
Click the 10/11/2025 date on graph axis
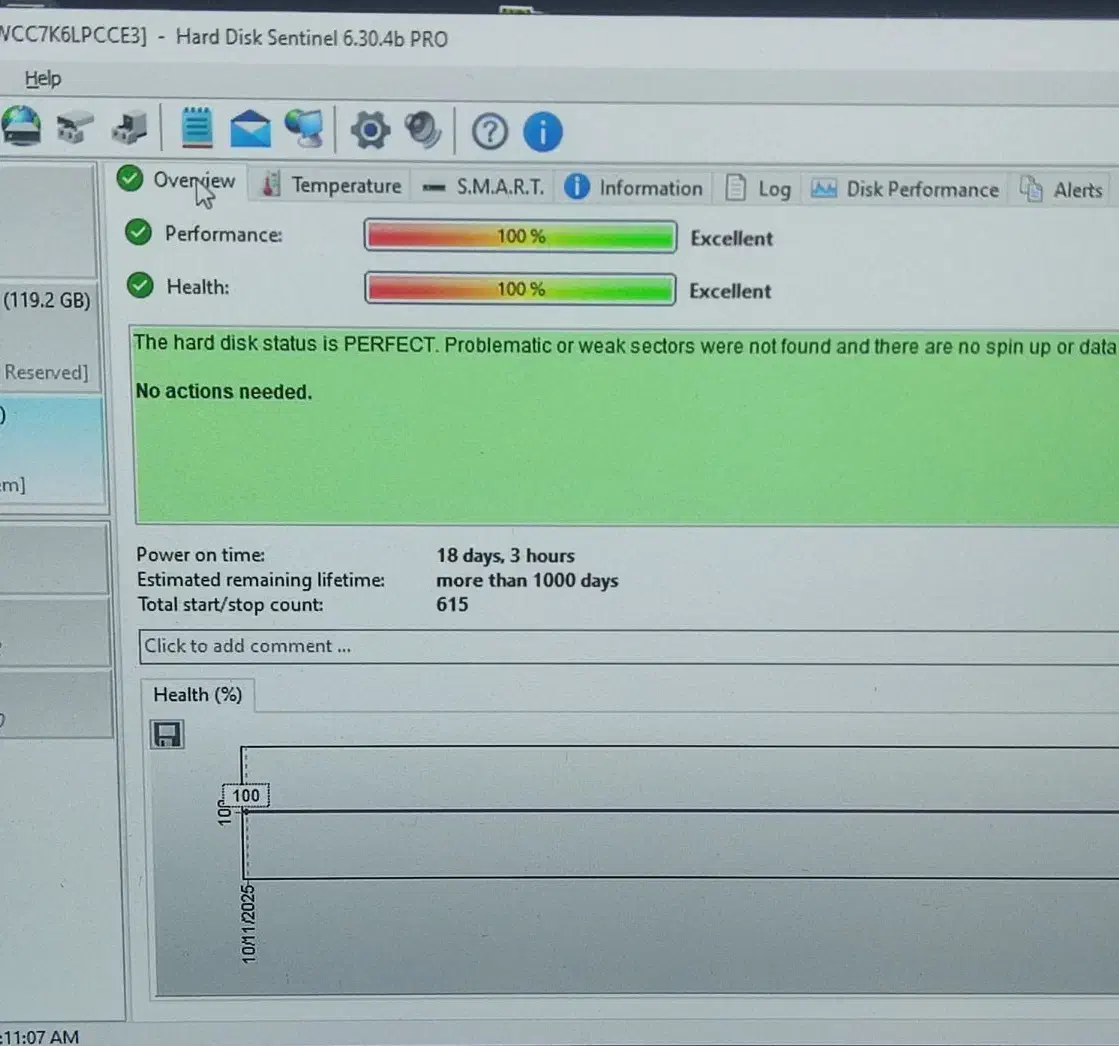click(x=248, y=924)
